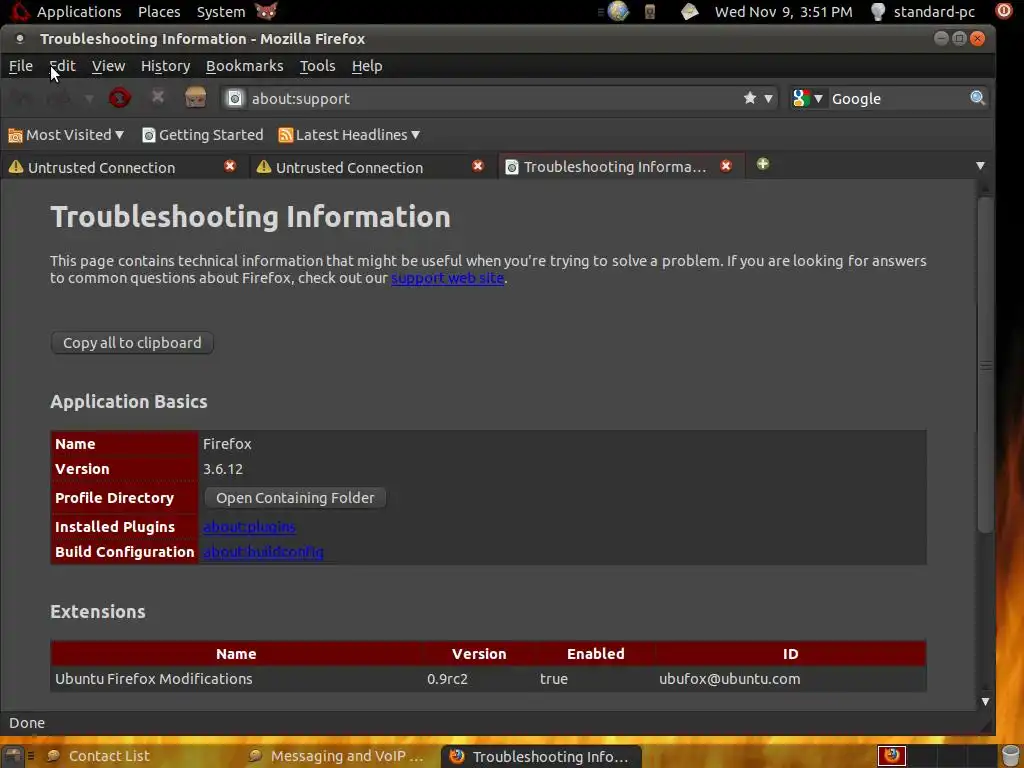The image size is (1024, 768).
Task: Open the mail envelope indicator in panel
Action: pos(690,11)
